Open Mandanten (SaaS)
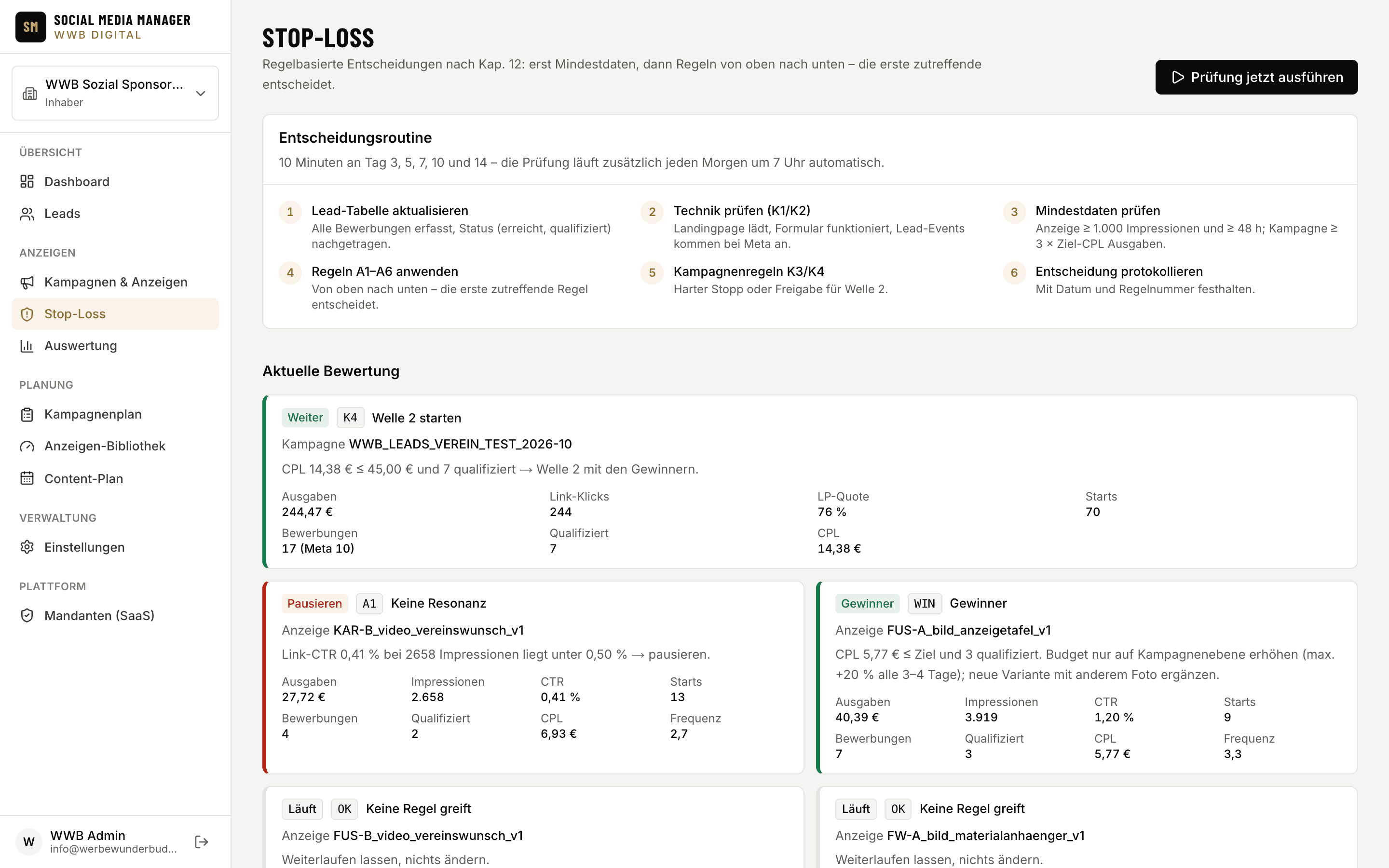The width and height of the screenshot is (1389, 868). click(x=115, y=615)
